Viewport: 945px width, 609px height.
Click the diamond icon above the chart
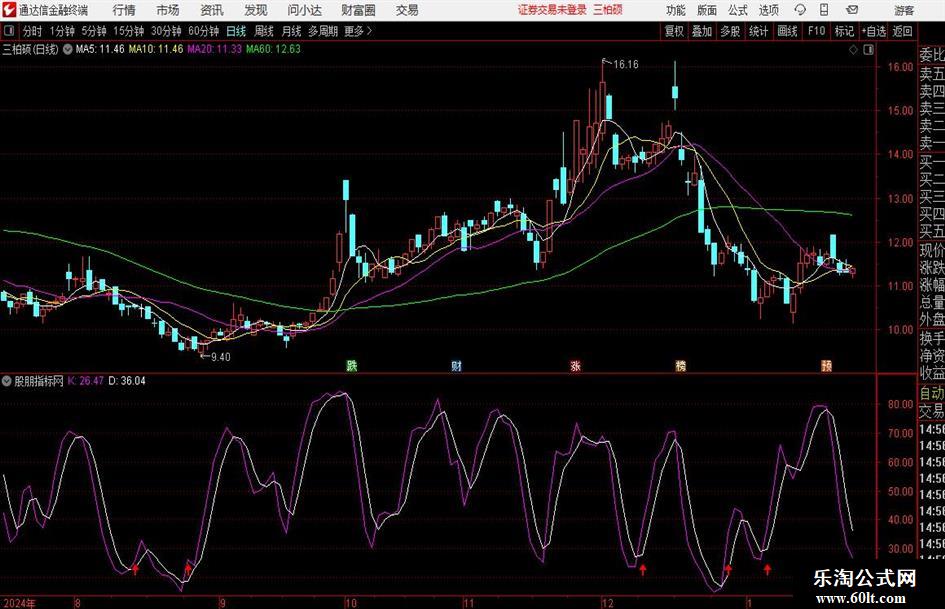[853, 50]
